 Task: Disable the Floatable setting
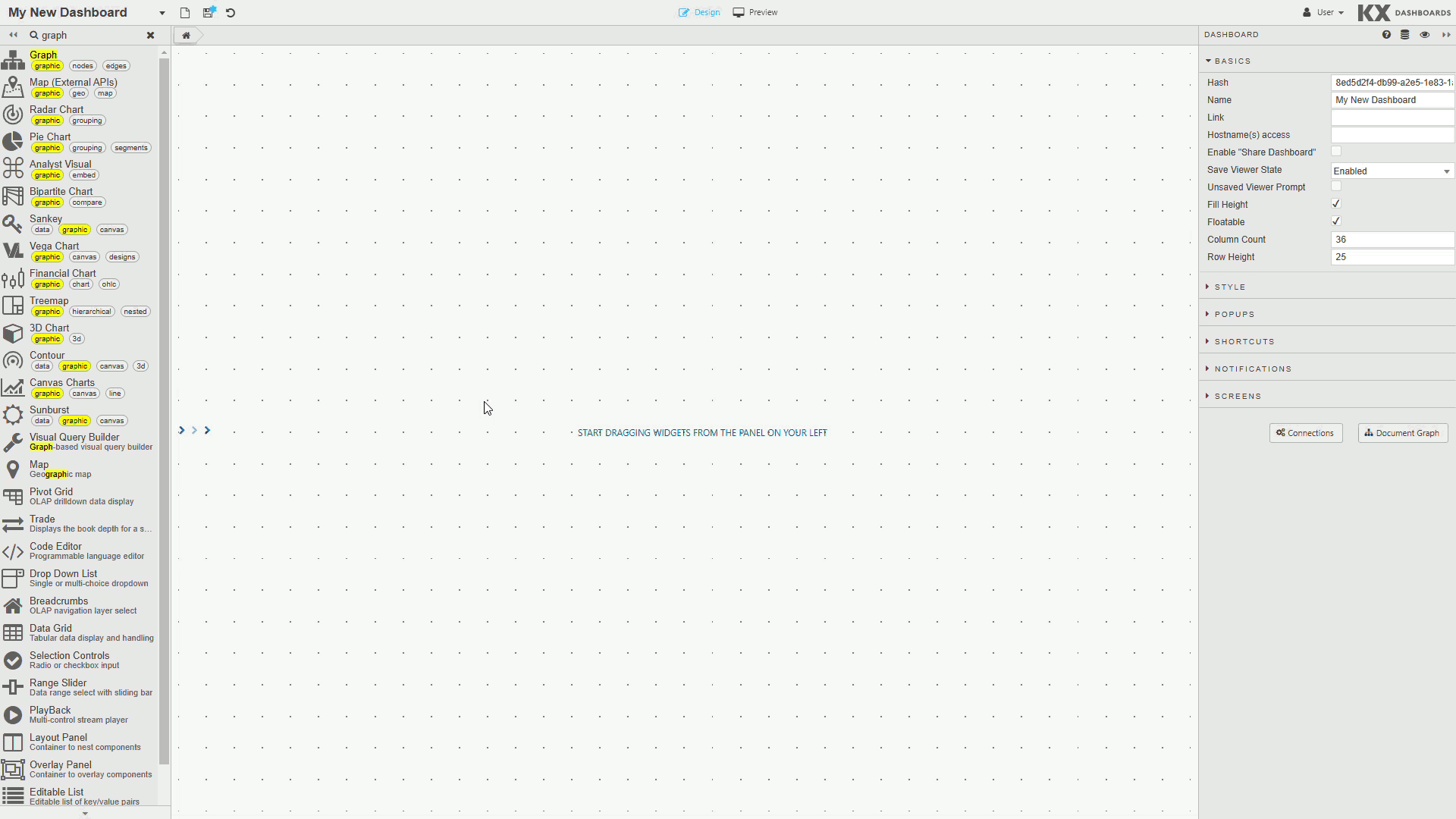coord(1336,221)
